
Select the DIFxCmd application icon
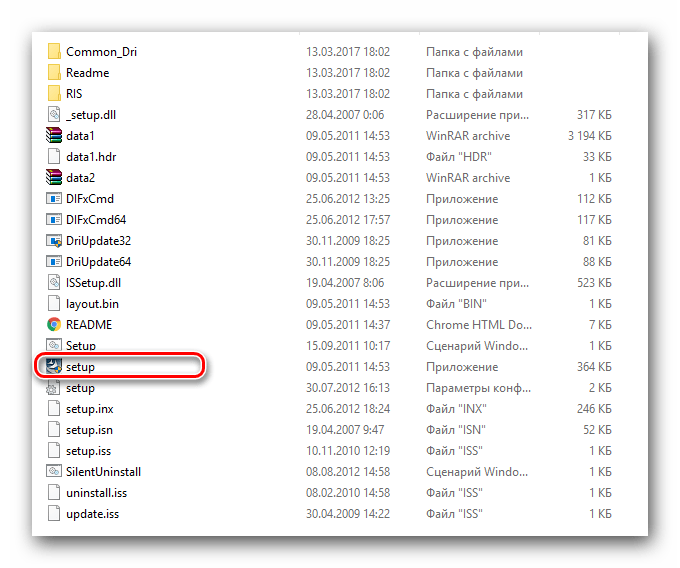point(54,199)
